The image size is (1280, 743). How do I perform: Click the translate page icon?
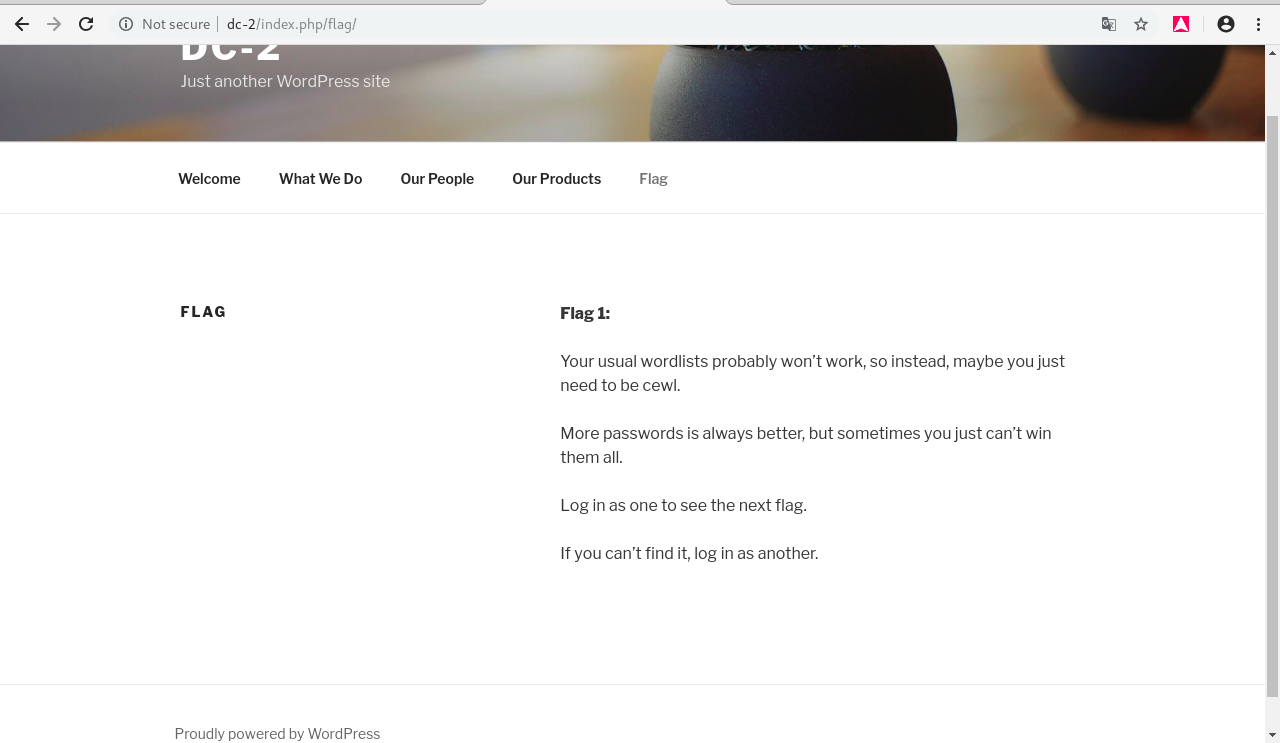pos(1109,24)
